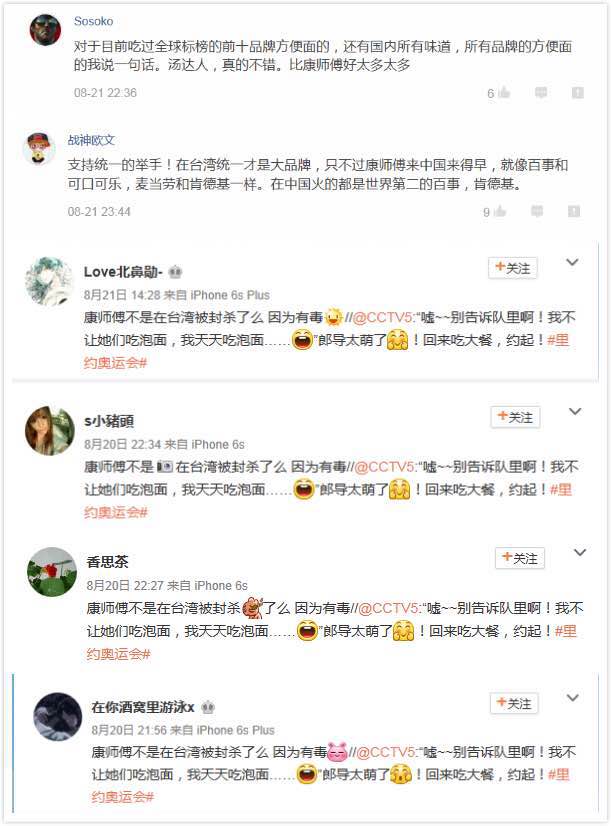
Task: Expand options chevron on Love北鼻勋- post
Action: 573,263
